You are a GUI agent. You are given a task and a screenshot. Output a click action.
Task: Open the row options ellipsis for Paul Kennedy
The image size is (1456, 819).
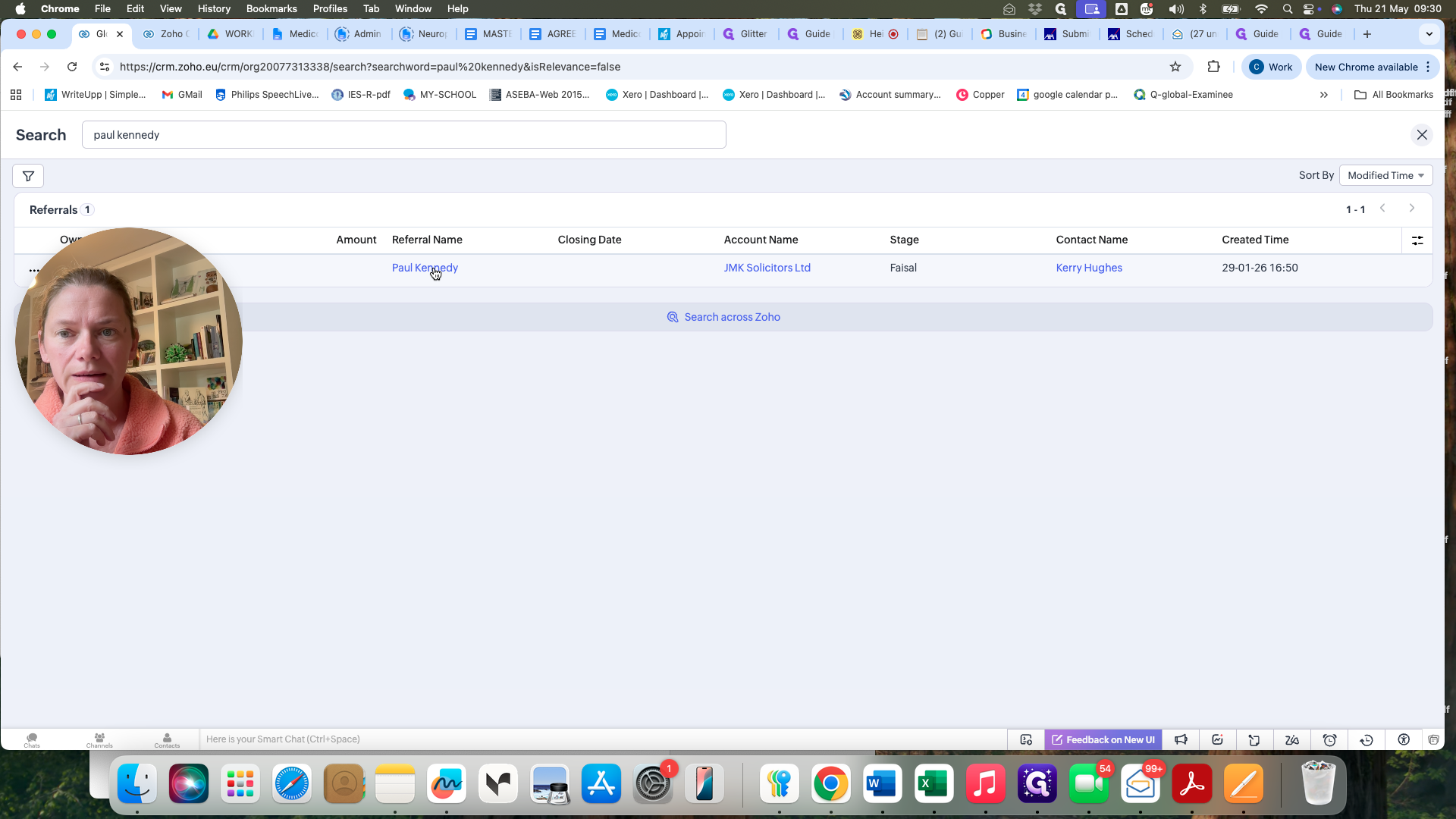tap(34, 270)
